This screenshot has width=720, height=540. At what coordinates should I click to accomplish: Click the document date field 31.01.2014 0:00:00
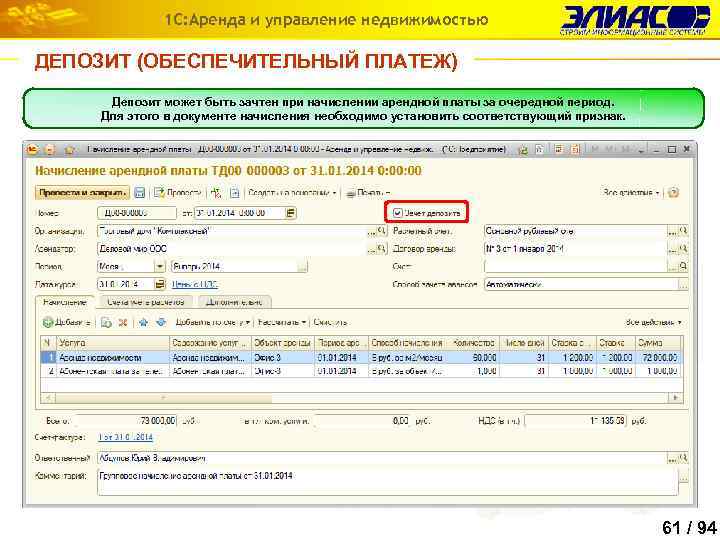[240, 213]
